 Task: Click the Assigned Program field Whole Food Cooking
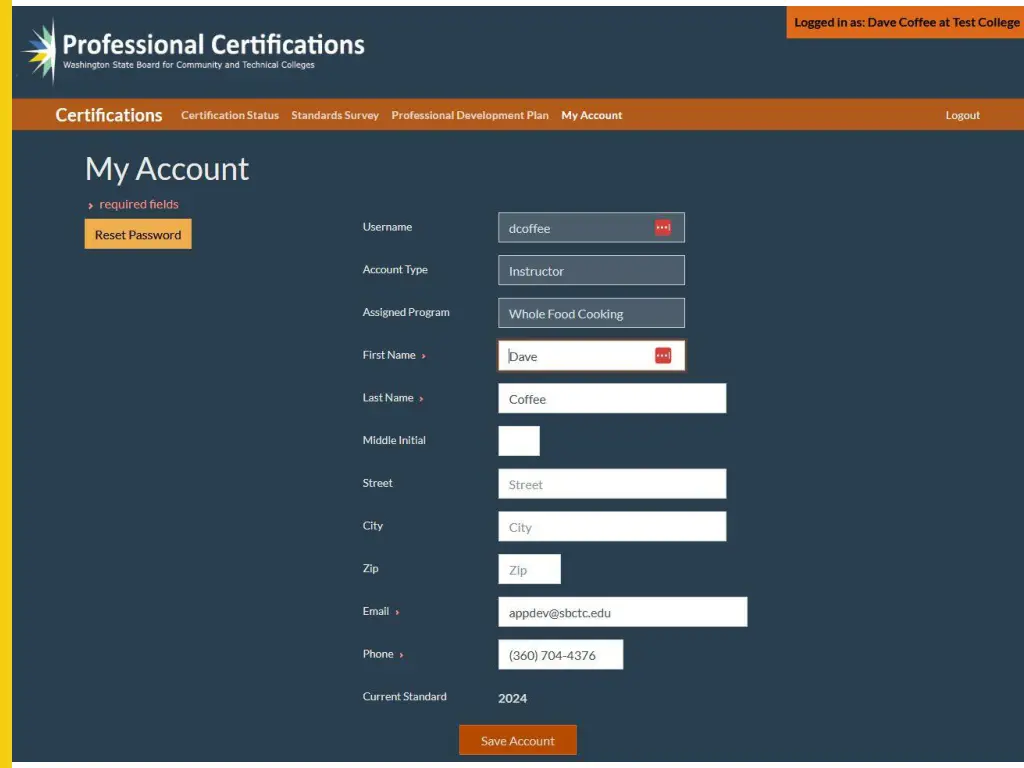[x=591, y=313]
